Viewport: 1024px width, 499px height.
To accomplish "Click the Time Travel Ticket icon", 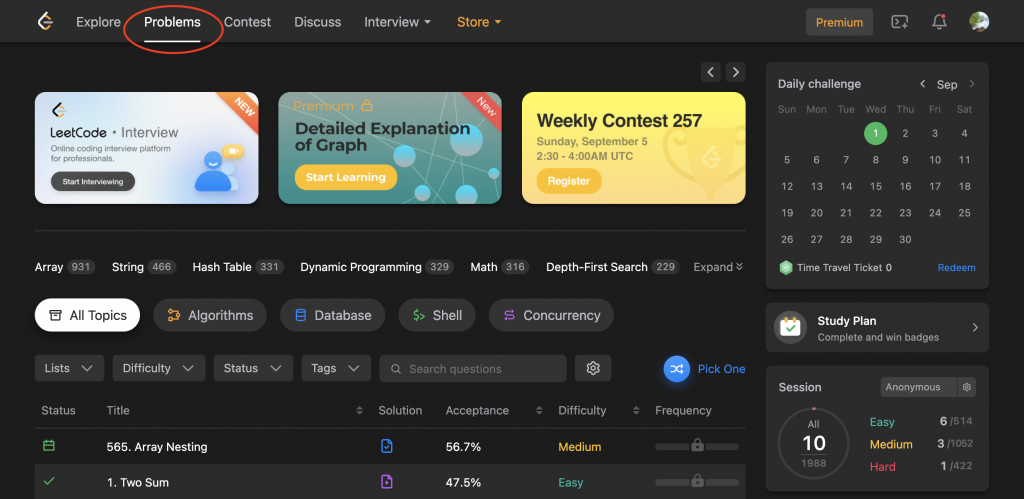I will click(786, 268).
